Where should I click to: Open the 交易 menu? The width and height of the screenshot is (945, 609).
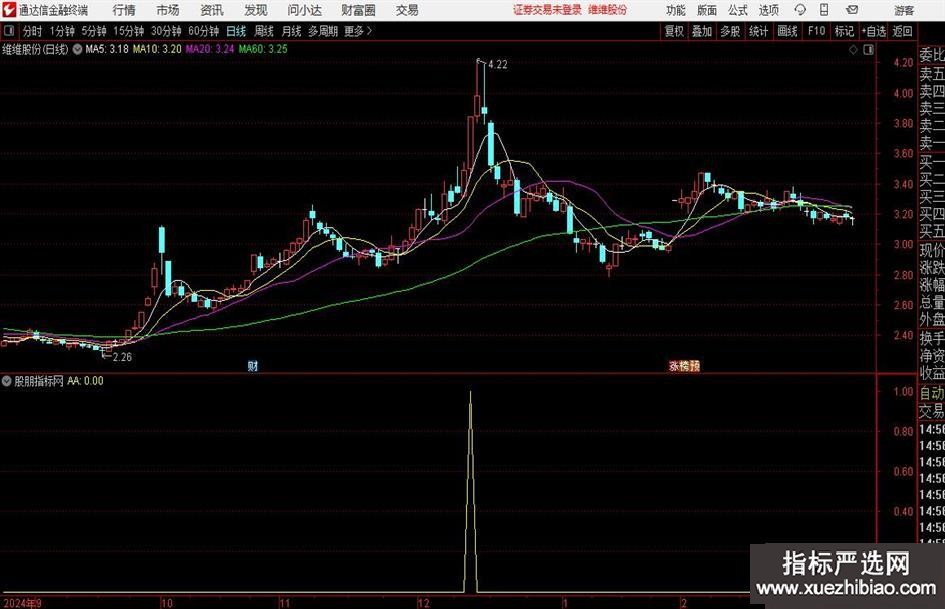pyautogui.click(x=407, y=10)
